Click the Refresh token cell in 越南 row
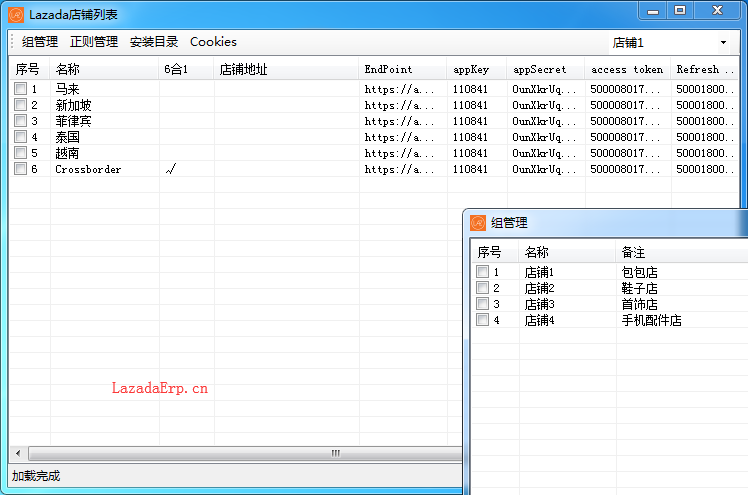The width and height of the screenshot is (748, 495). pos(705,153)
